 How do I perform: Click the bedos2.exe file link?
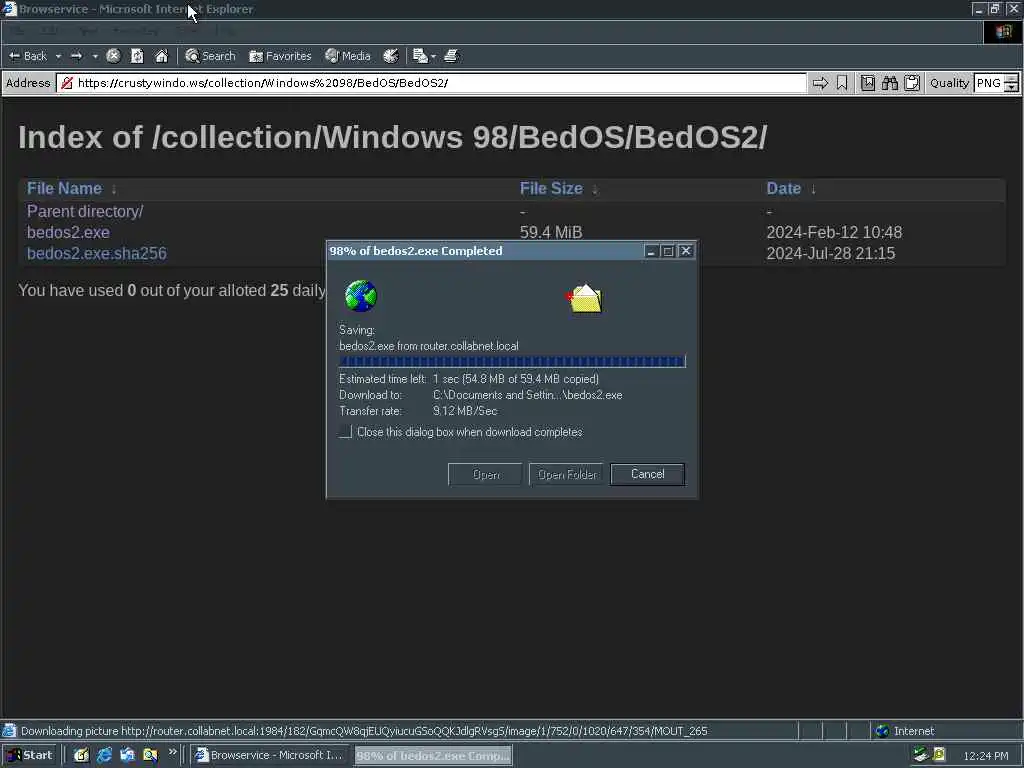coord(68,232)
